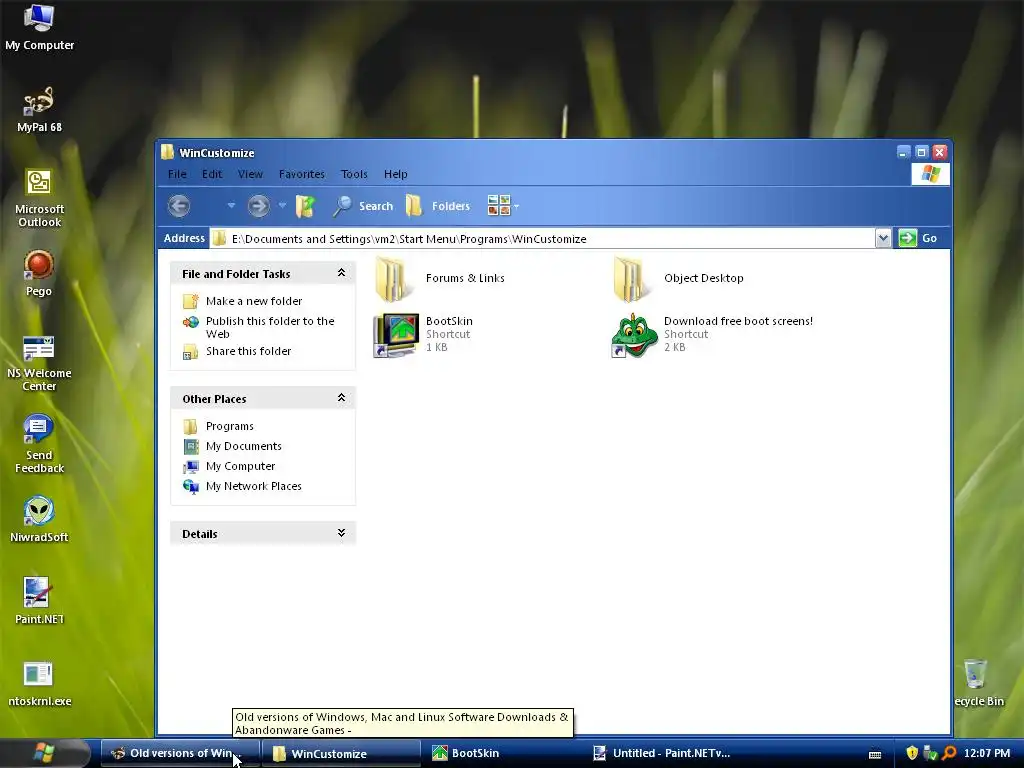Viewport: 1024px width, 768px height.
Task: Toggle the Folders pane button
Action: 438,206
